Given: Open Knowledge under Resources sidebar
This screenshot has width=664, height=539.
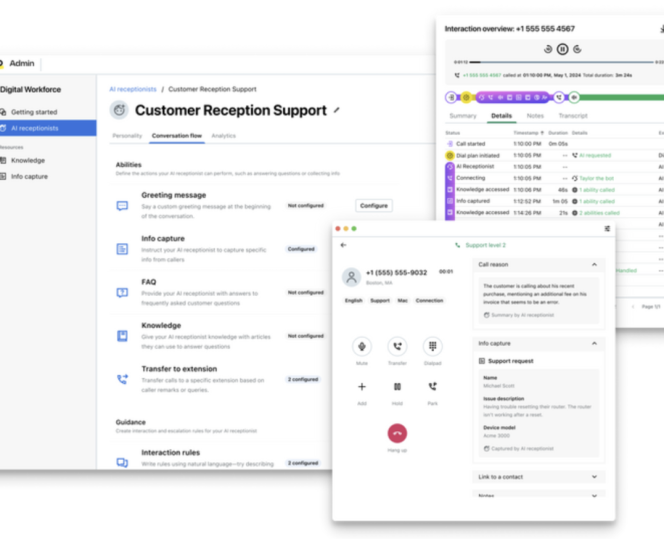Looking at the screenshot, I should coord(28,160).
